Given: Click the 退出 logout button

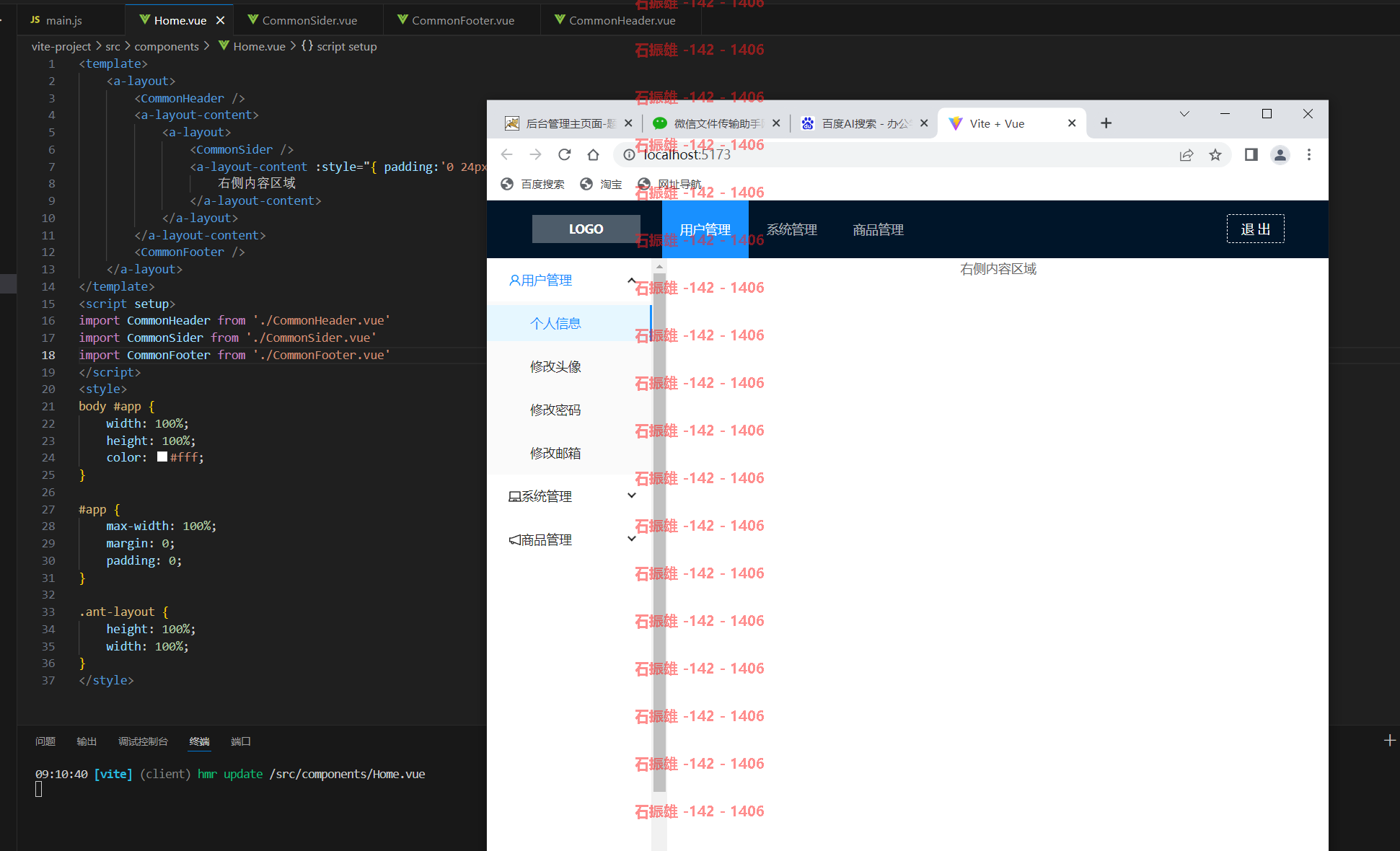Looking at the screenshot, I should click(1255, 229).
